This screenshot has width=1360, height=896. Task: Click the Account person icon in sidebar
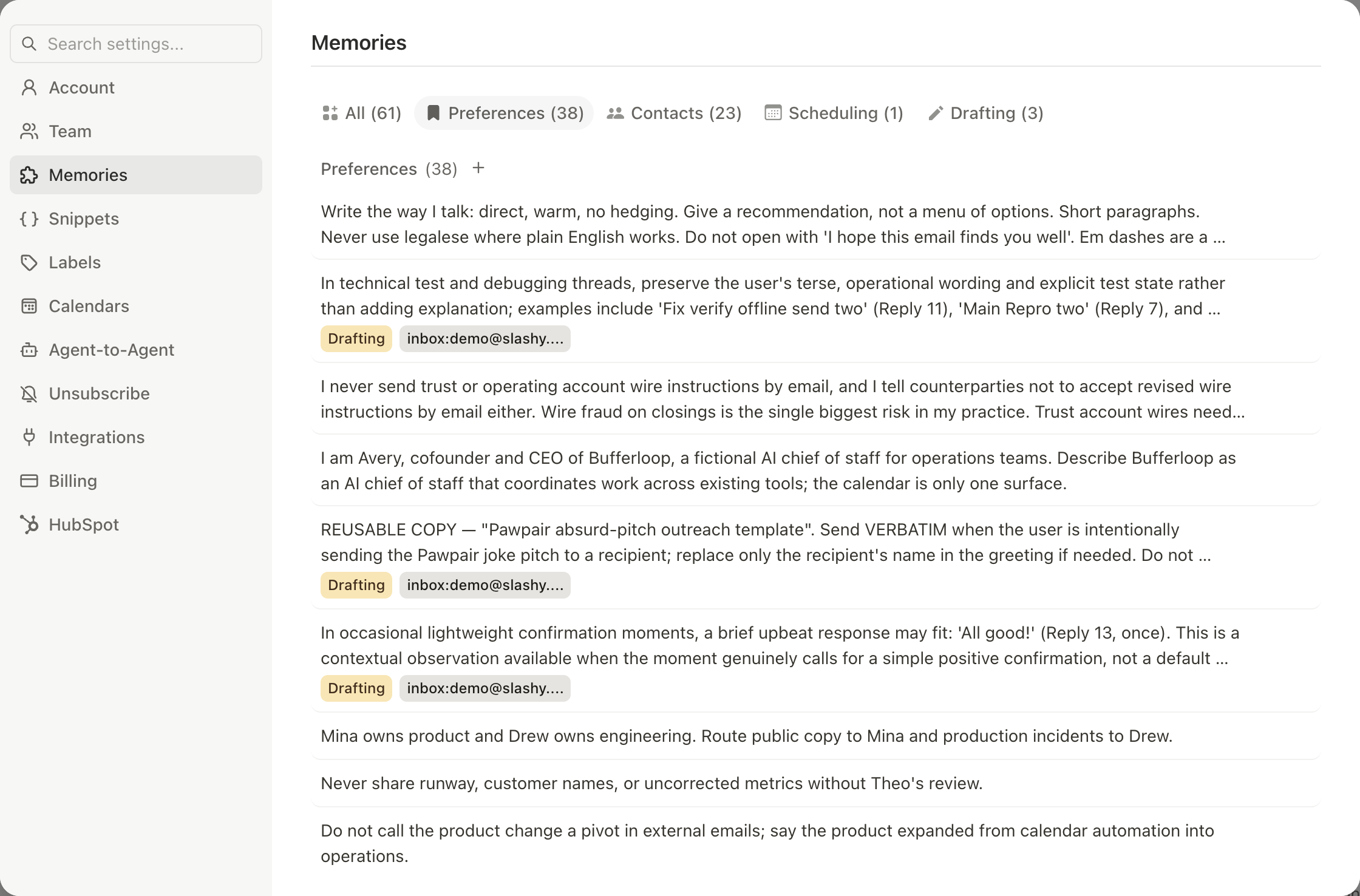click(29, 87)
